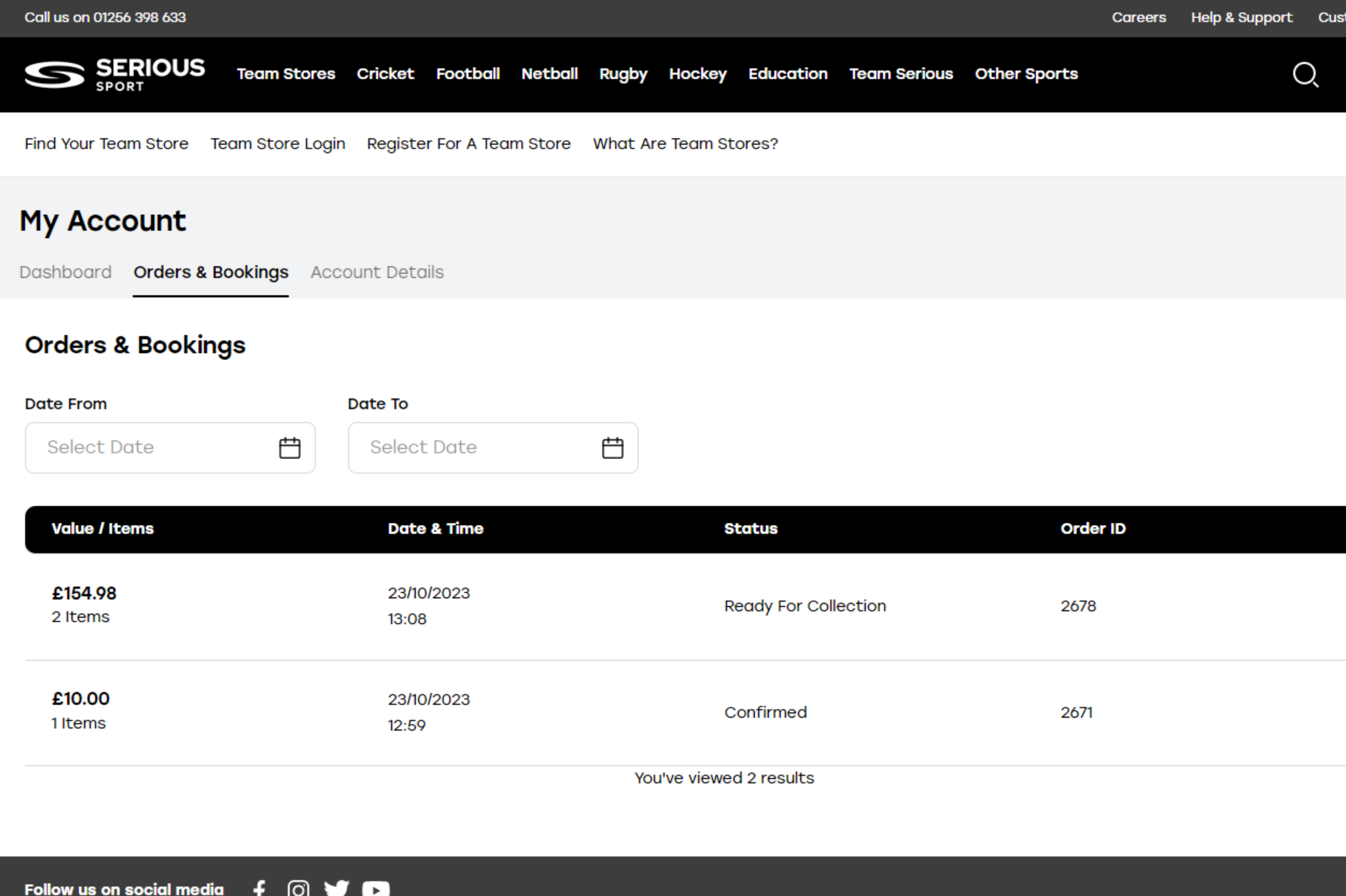Open the £10.00 Confirmed order row
Image resolution: width=1346 pixels, height=896 pixels.
pyautogui.click(x=765, y=712)
